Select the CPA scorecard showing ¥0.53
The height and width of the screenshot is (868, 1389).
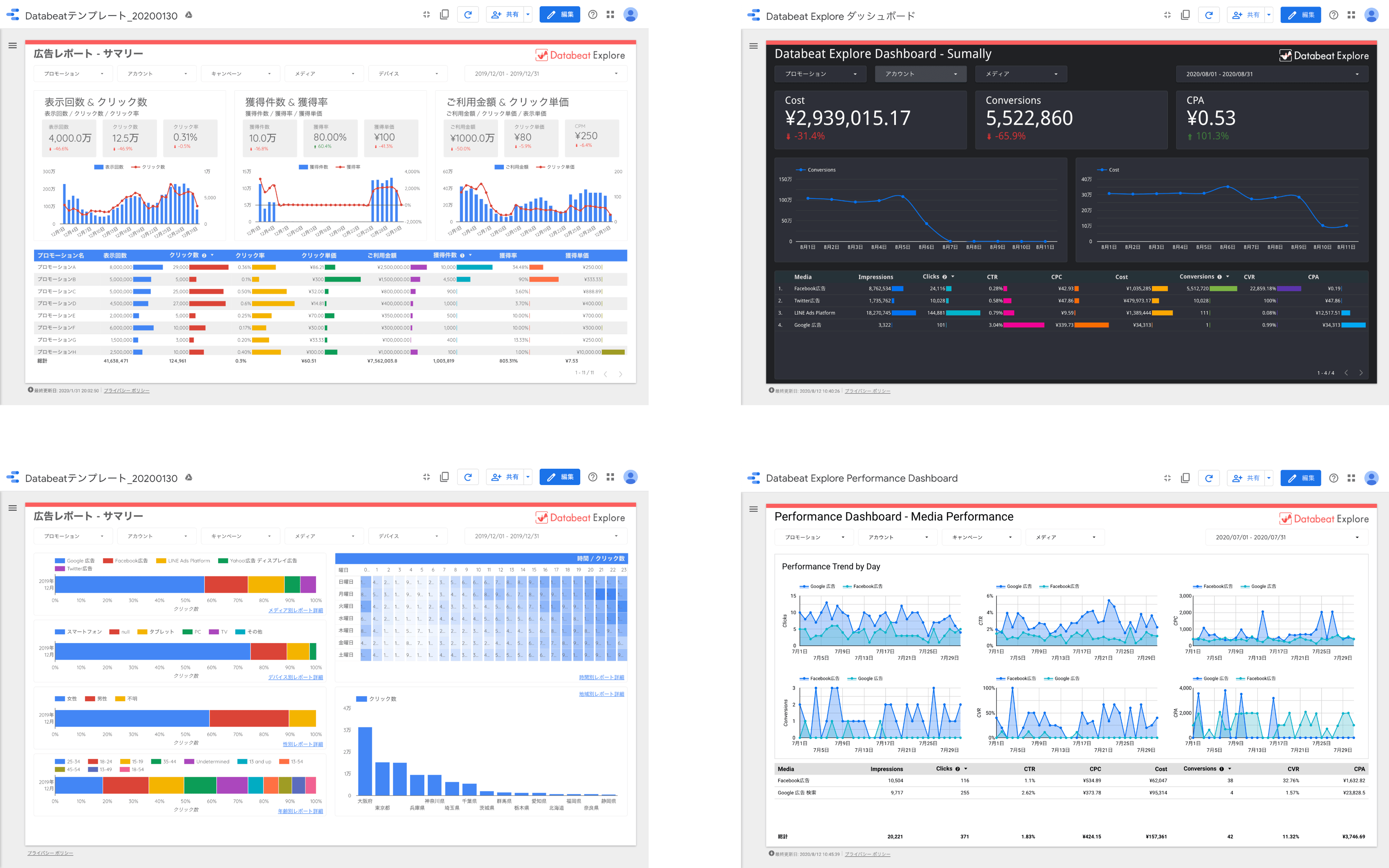[1272, 120]
